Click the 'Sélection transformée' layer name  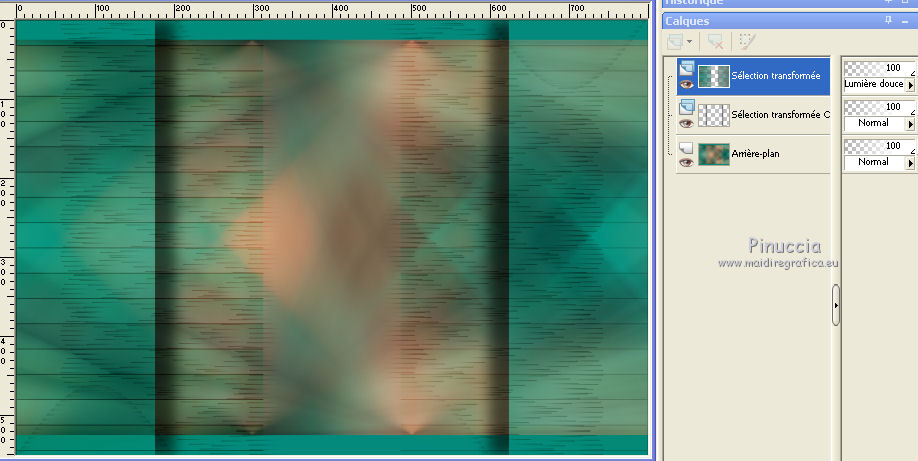[776, 76]
